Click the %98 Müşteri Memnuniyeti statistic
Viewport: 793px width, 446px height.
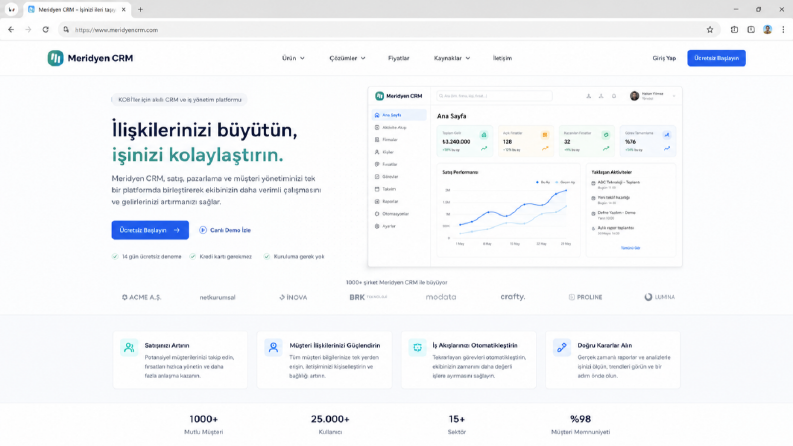[x=581, y=425]
